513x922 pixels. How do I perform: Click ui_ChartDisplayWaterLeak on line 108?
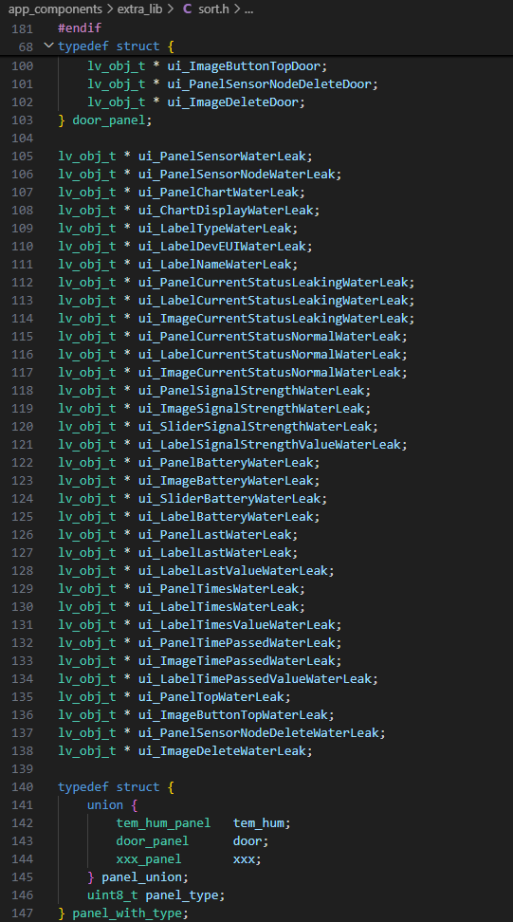225,210
